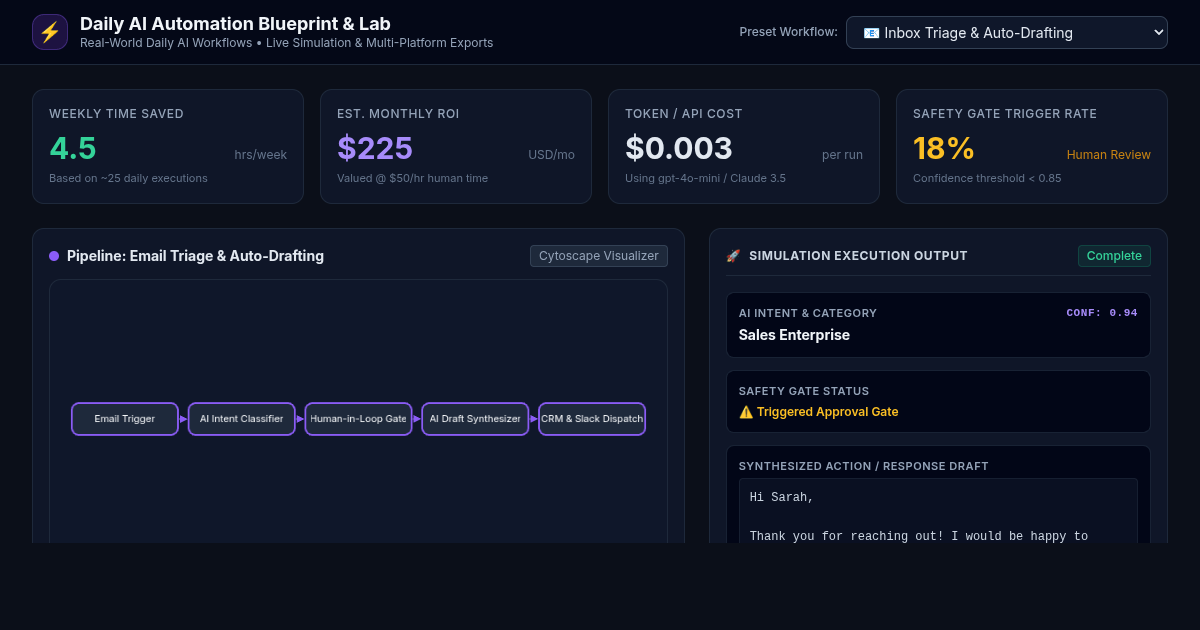Click the Synthesized Action / Response Draft label
1200x630 pixels.
click(863, 466)
